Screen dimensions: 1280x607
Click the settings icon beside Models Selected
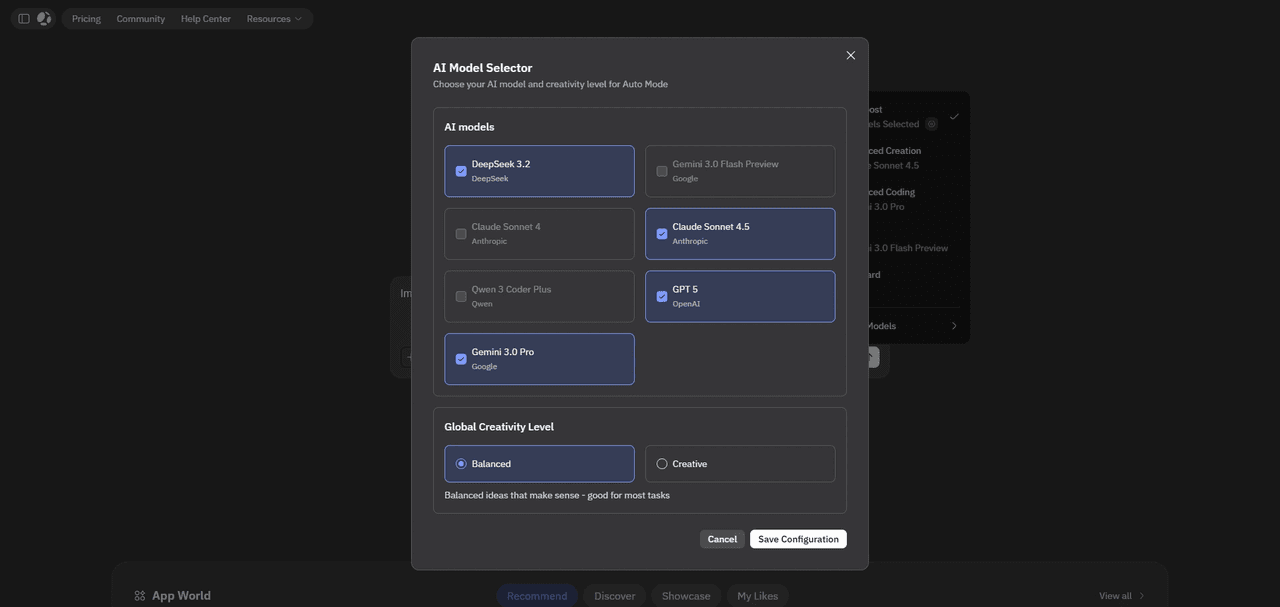pyautogui.click(x=931, y=124)
